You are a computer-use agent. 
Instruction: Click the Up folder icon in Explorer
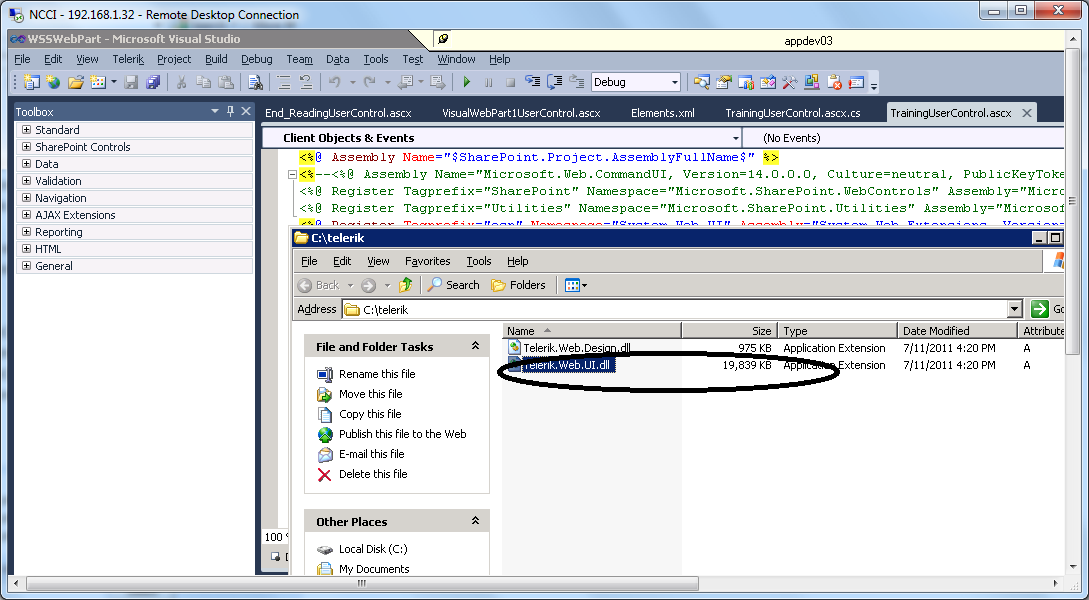pyautogui.click(x=406, y=285)
